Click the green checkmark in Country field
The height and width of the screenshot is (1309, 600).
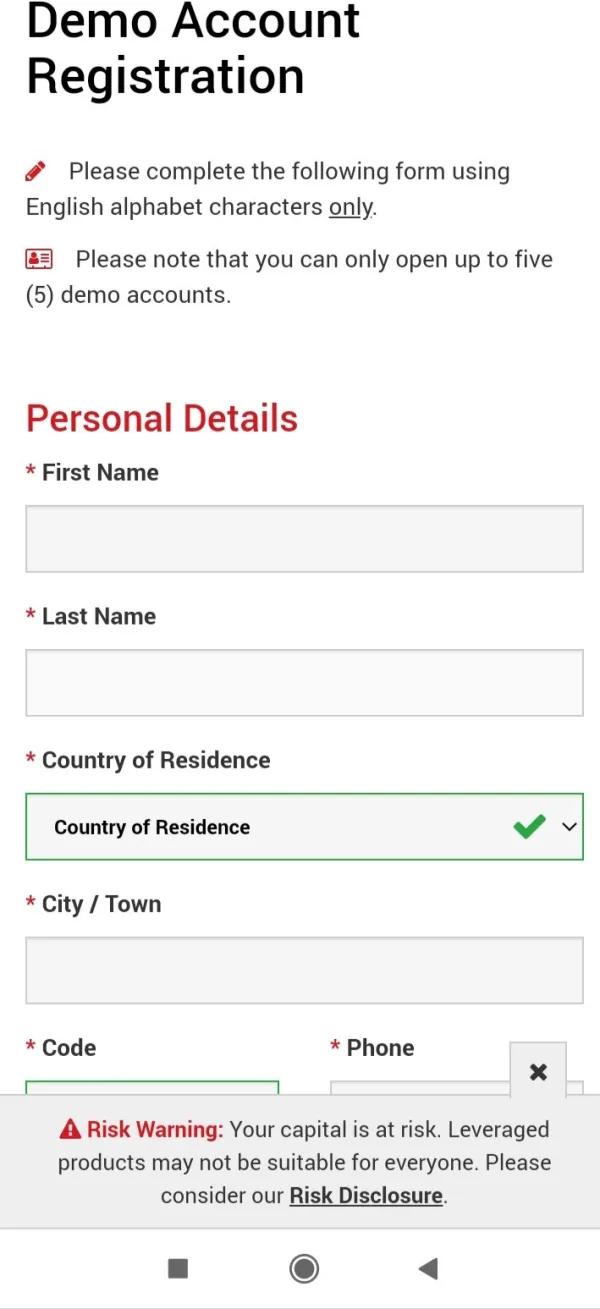point(529,827)
